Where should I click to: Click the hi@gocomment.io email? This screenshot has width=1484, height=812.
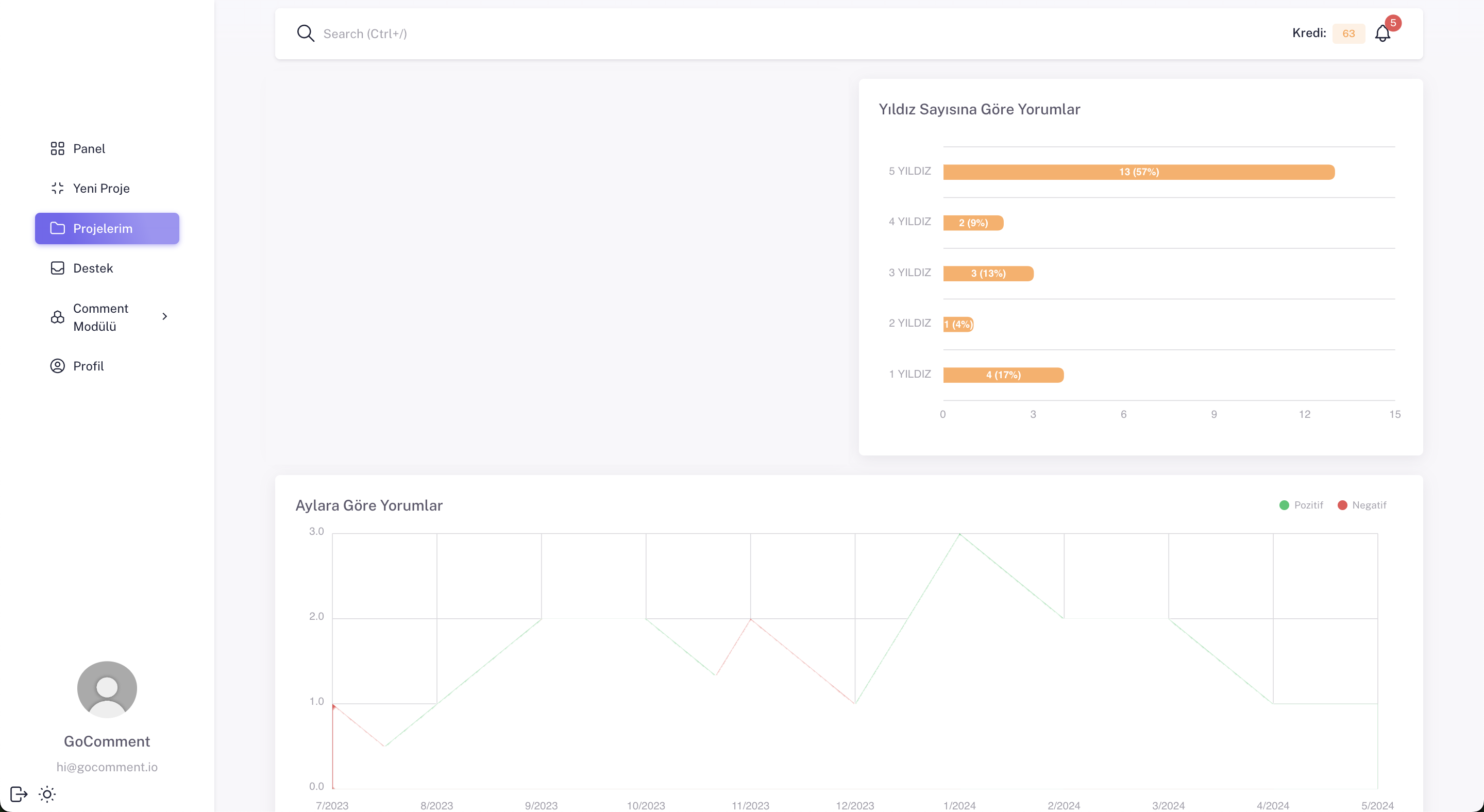tap(107, 767)
